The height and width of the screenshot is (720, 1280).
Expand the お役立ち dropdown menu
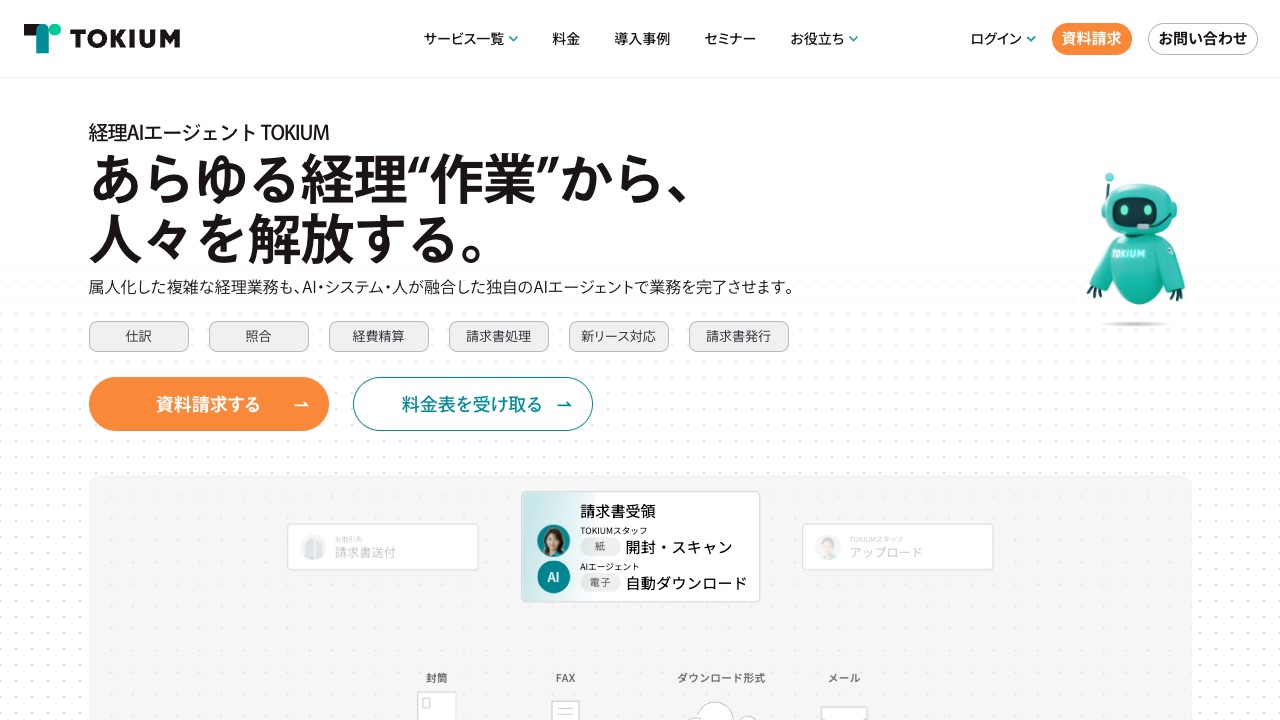(824, 39)
